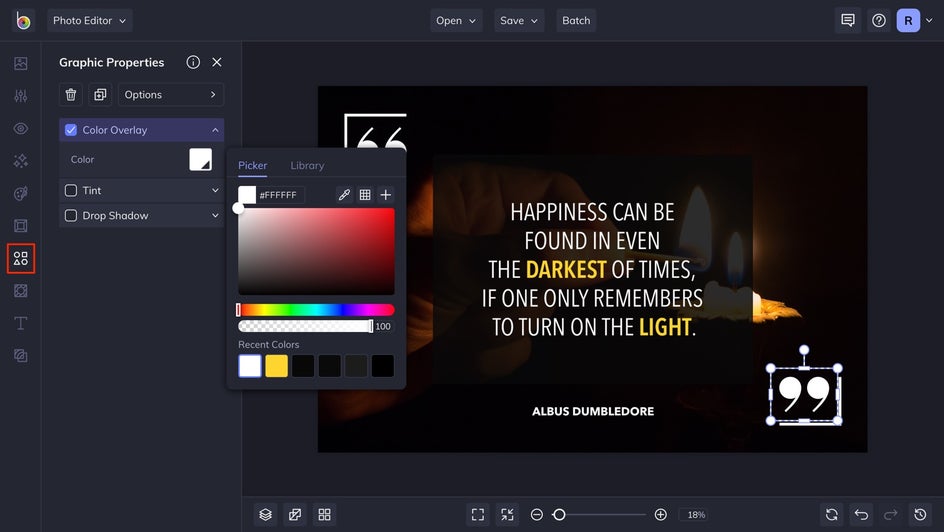Click the hue rainbow slider
944x532 pixels.
pos(316,310)
